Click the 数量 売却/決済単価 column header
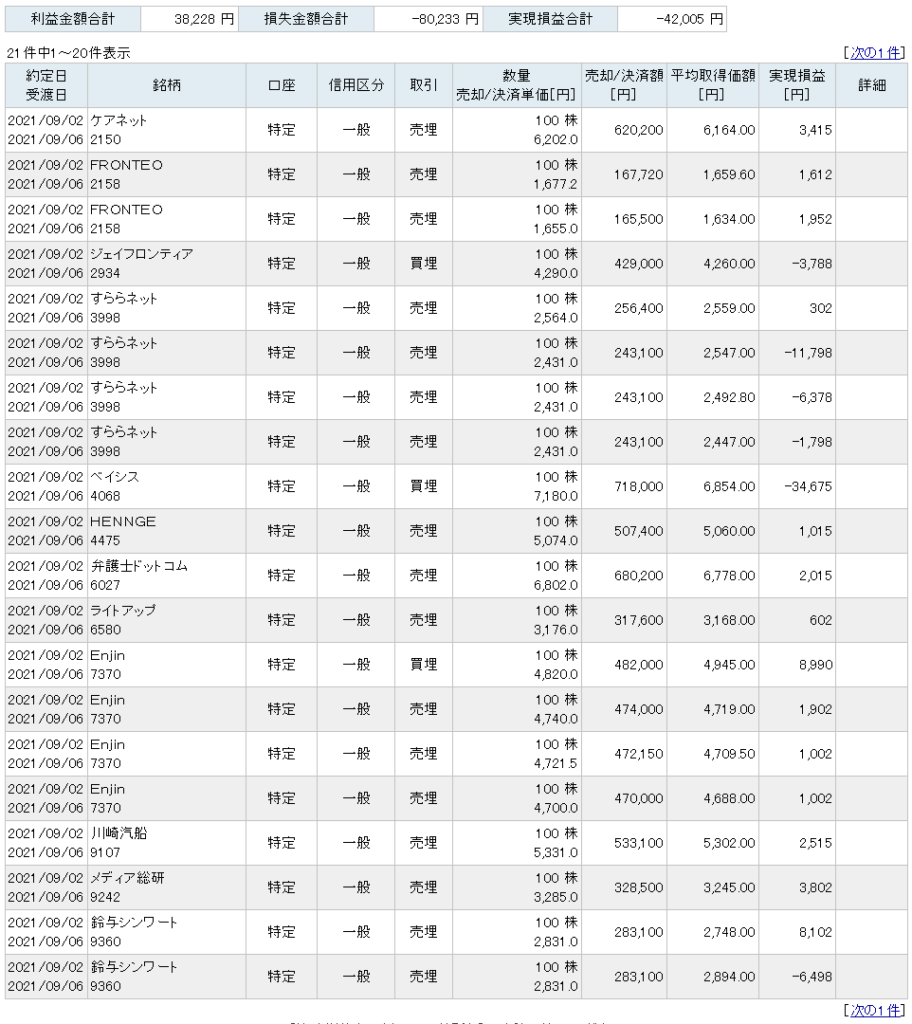Screen dimensions: 912x1024 pos(516,86)
